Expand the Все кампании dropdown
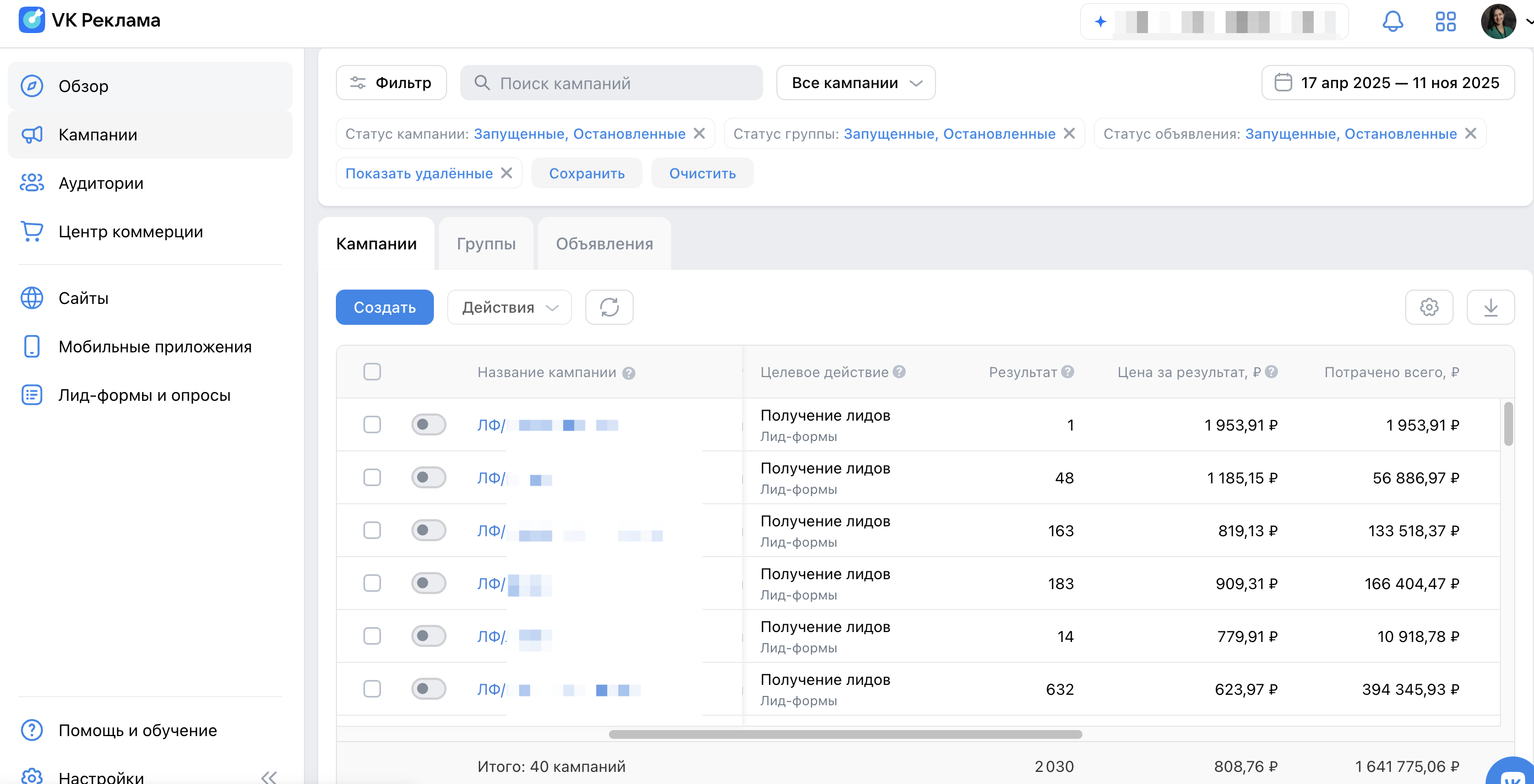Image resolution: width=1534 pixels, height=784 pixels. tap(855, 83)
